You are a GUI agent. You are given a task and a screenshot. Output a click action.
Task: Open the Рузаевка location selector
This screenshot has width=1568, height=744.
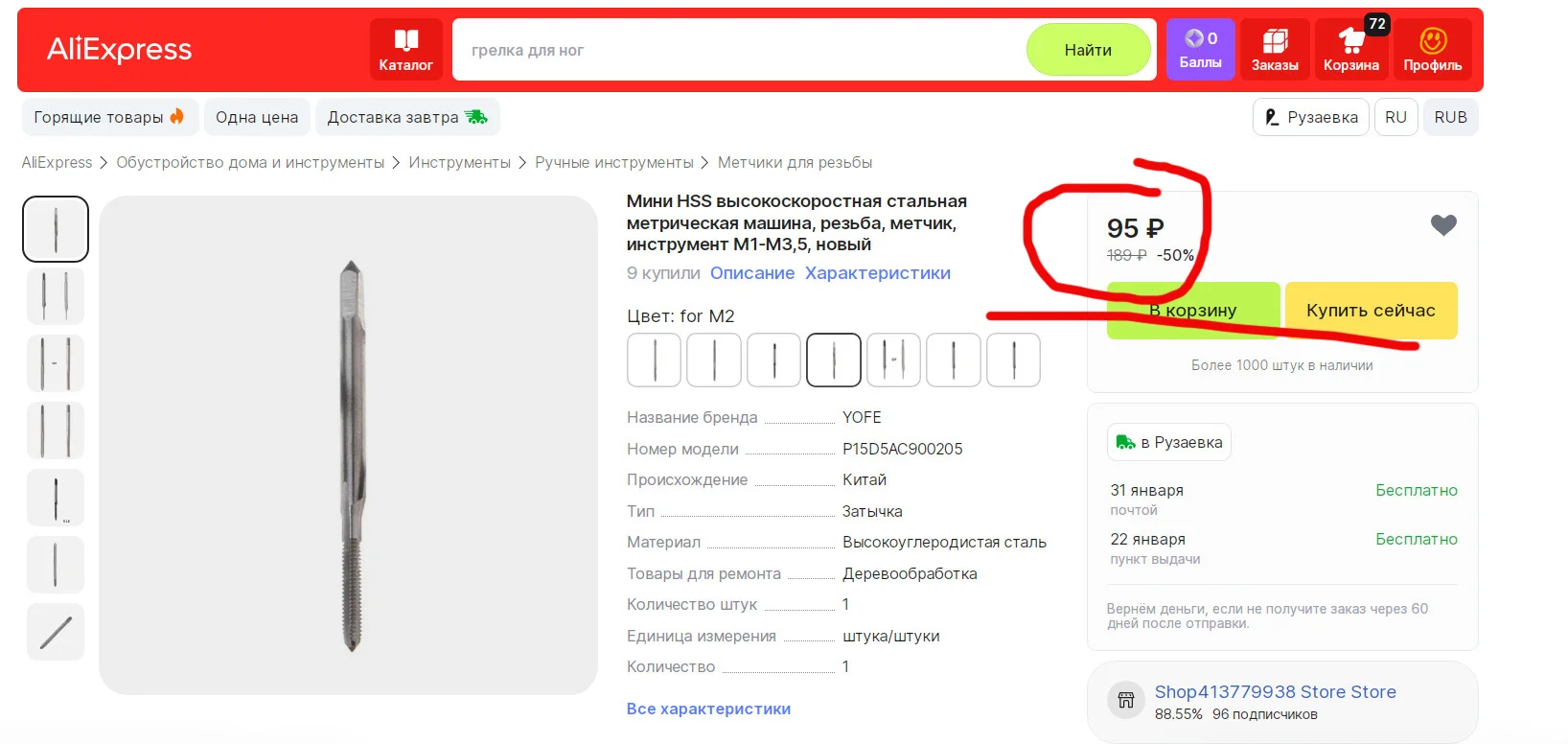[1310, 117]
